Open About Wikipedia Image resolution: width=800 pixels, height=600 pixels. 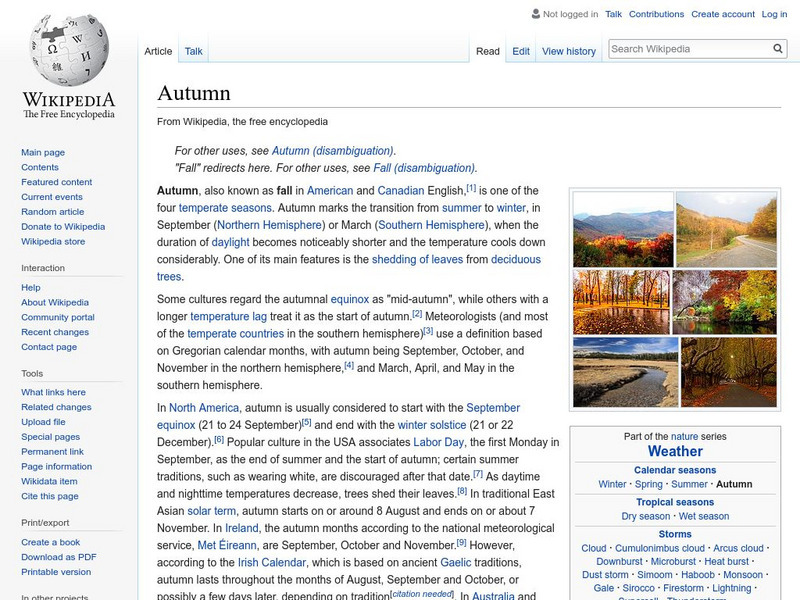click(x=55, y=302)
